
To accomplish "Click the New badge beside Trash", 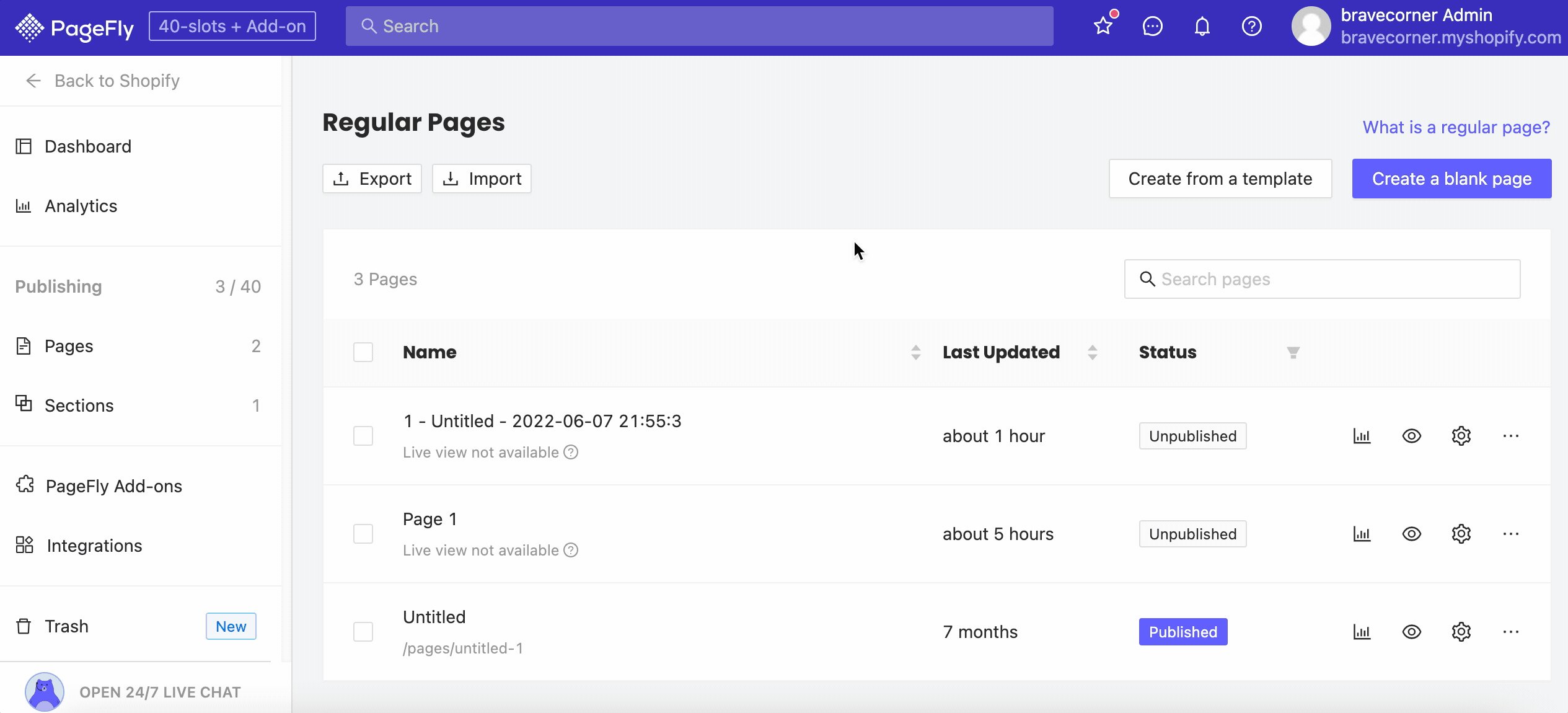I will tap(231, 626).
